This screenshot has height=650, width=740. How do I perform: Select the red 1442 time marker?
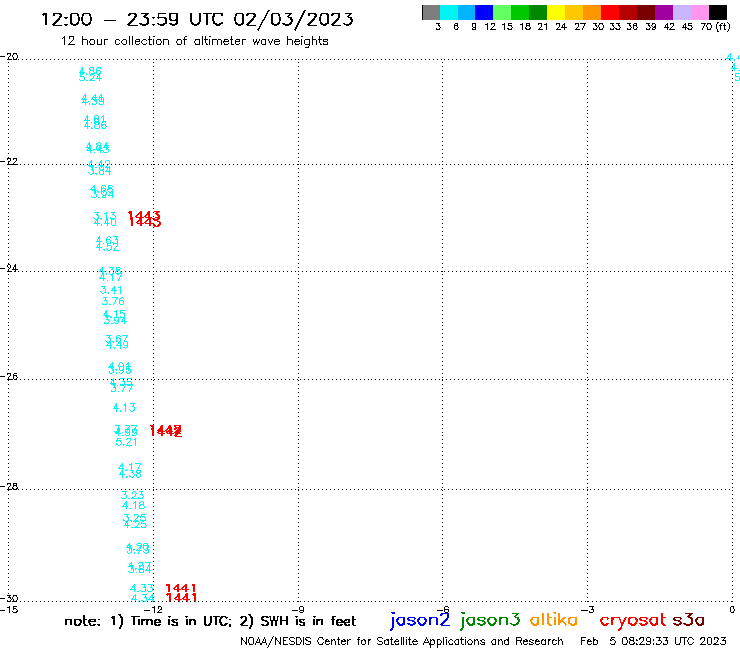pos(166,431)
